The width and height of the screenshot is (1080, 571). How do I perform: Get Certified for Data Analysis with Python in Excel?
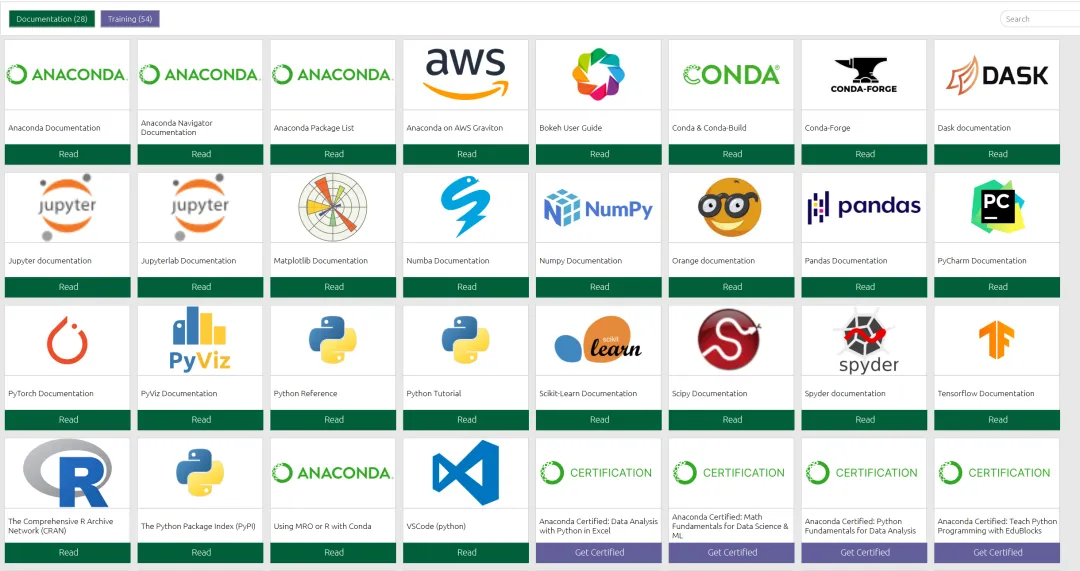[x=599, y=552]
